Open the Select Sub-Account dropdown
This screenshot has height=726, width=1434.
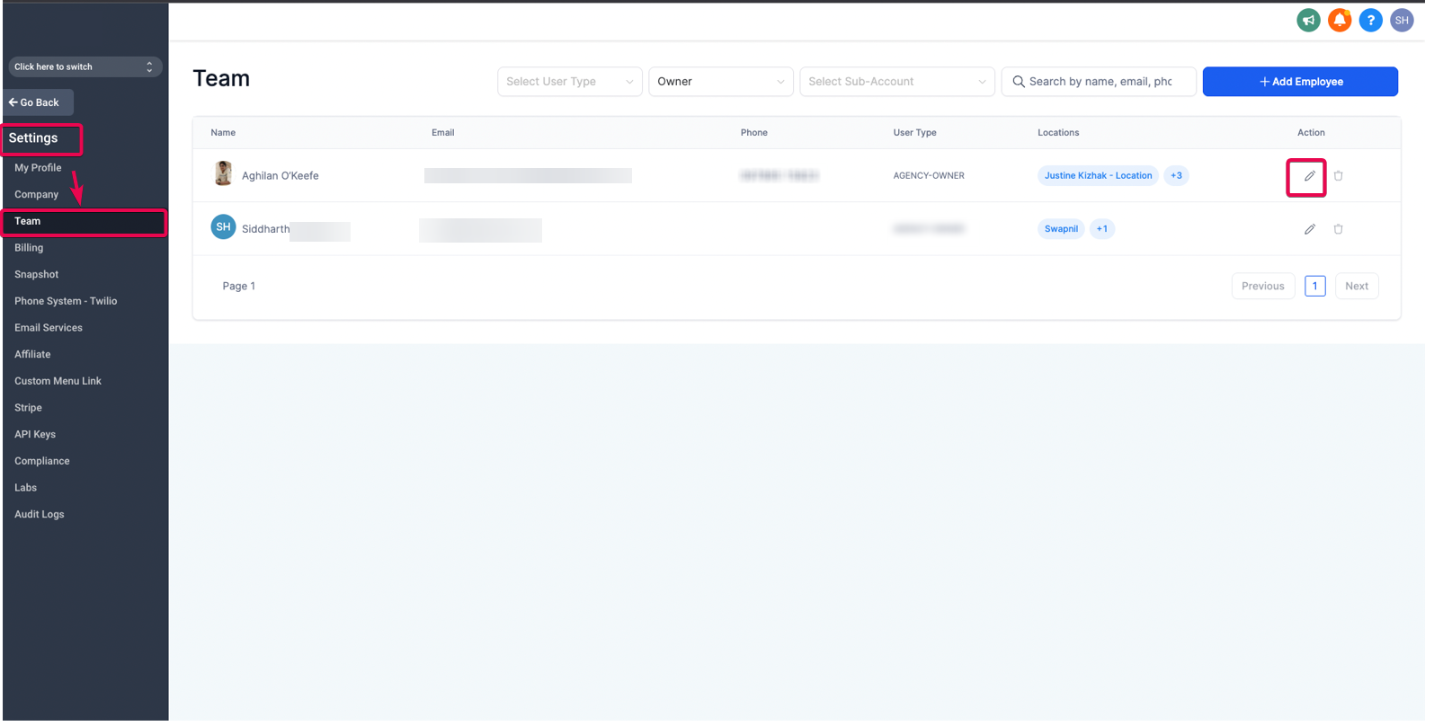(x=896, y=82)
